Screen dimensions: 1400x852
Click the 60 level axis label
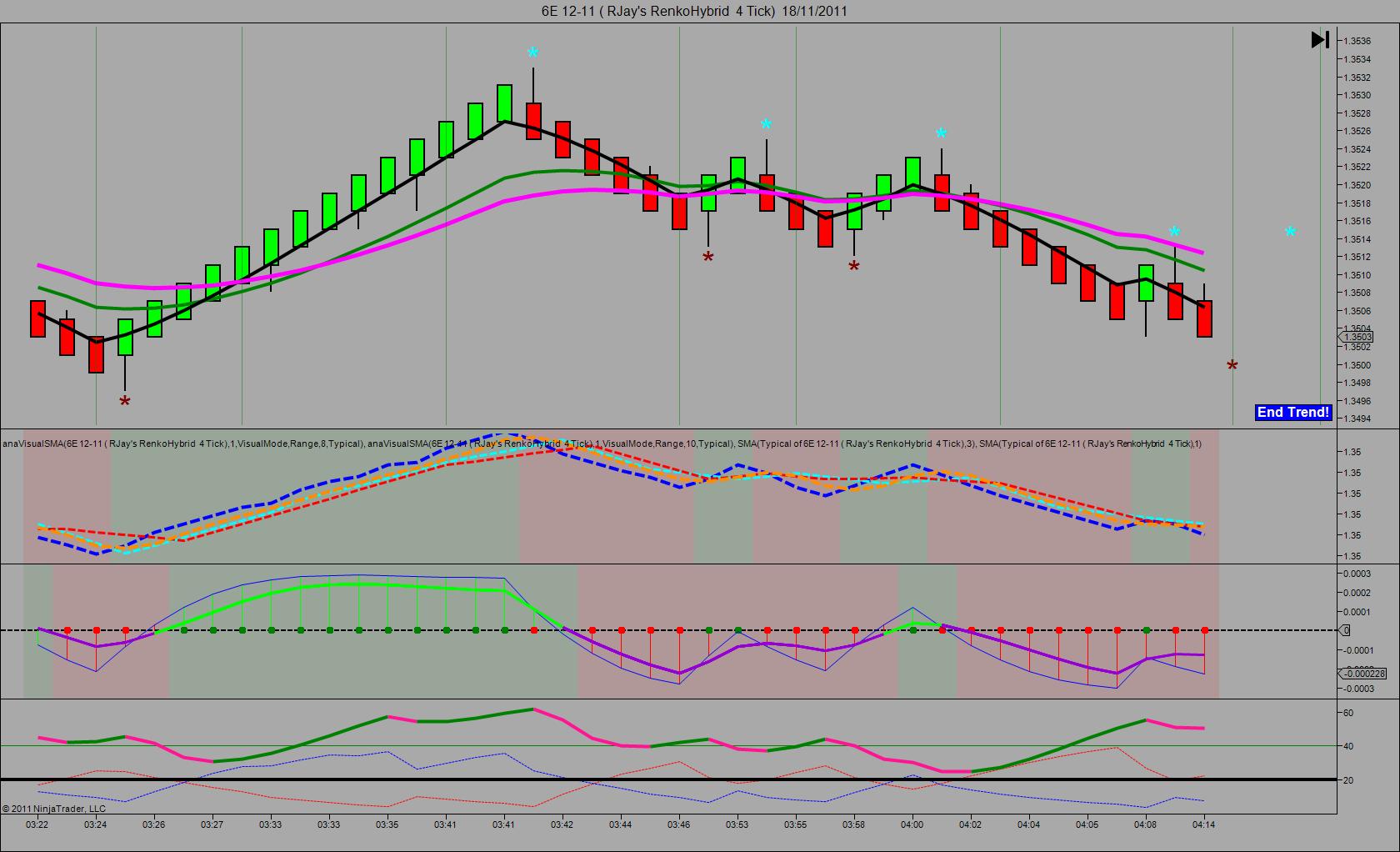(1348, 713)
